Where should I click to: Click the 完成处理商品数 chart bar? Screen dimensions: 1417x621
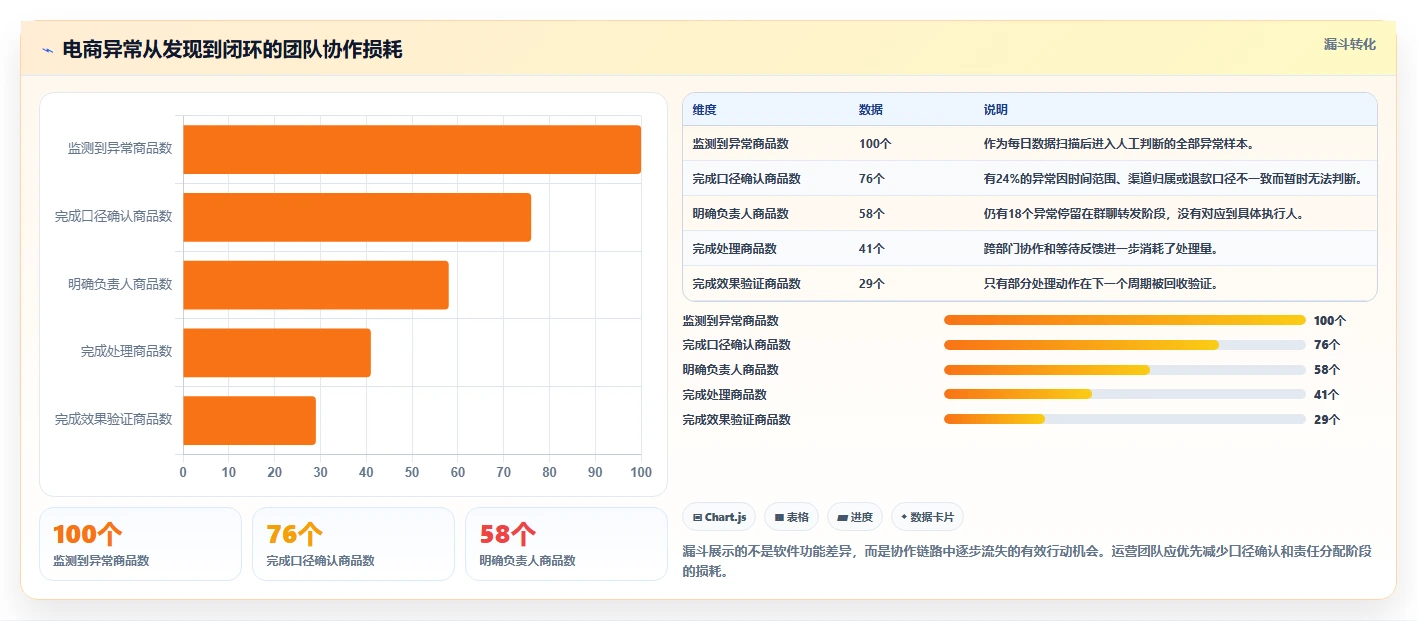277,352
